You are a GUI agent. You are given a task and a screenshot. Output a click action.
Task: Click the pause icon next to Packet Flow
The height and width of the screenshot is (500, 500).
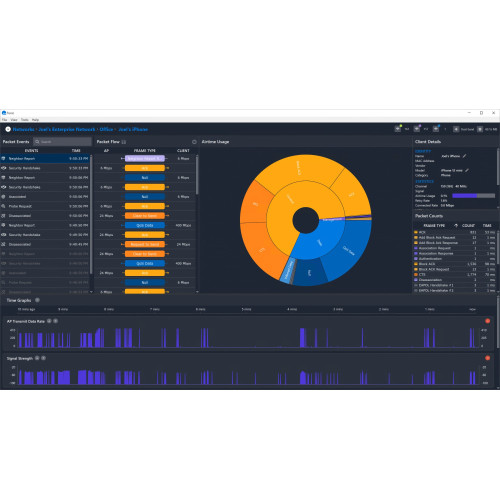pos(124,142)
